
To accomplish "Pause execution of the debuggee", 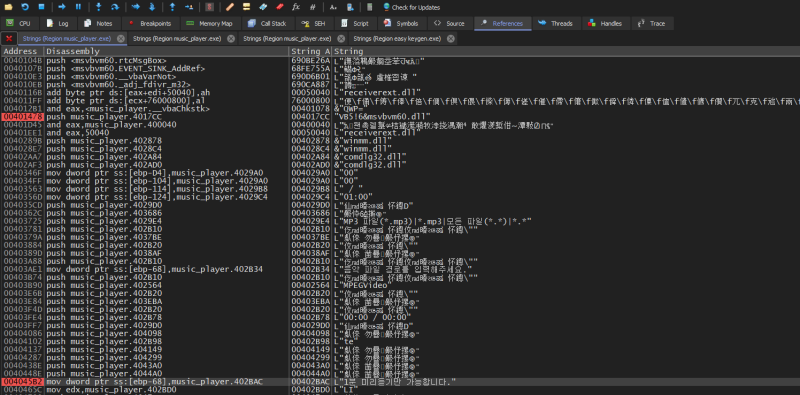I will click(x=78, y=7).
